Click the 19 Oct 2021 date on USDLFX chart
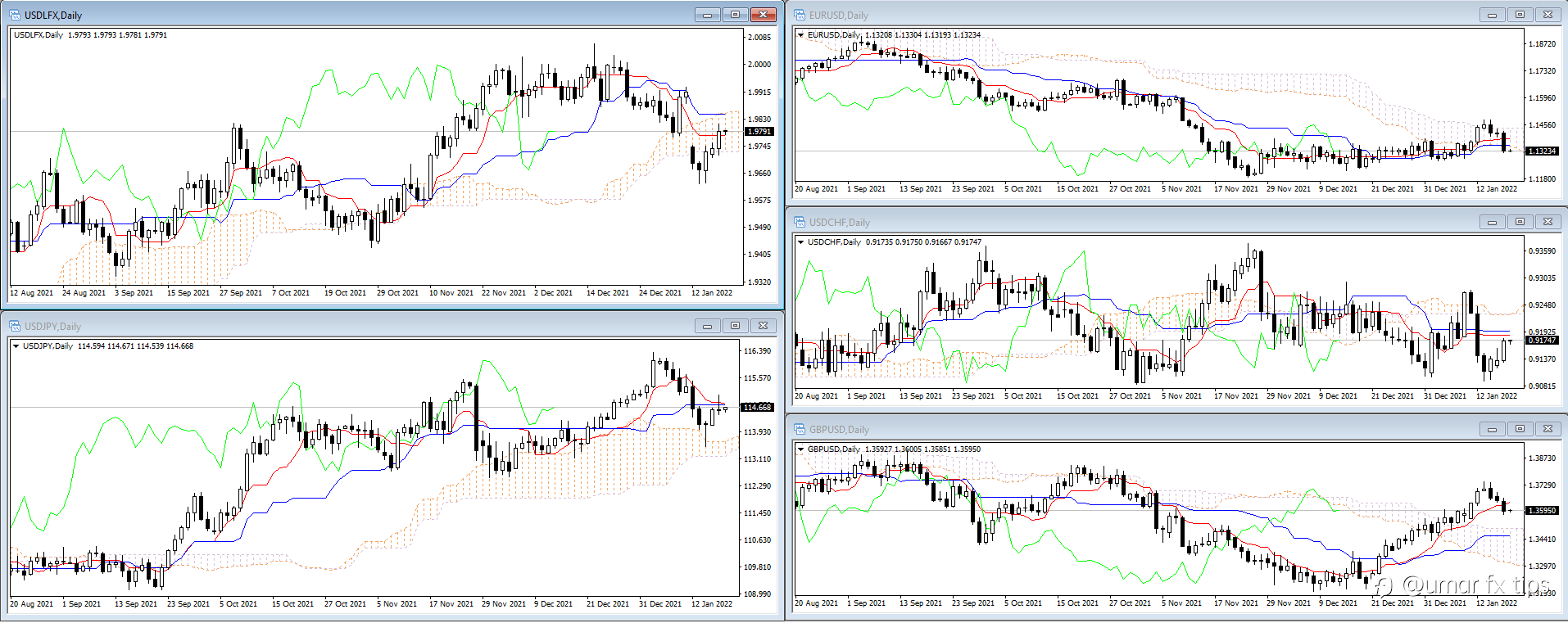 (x=345, y=293)
